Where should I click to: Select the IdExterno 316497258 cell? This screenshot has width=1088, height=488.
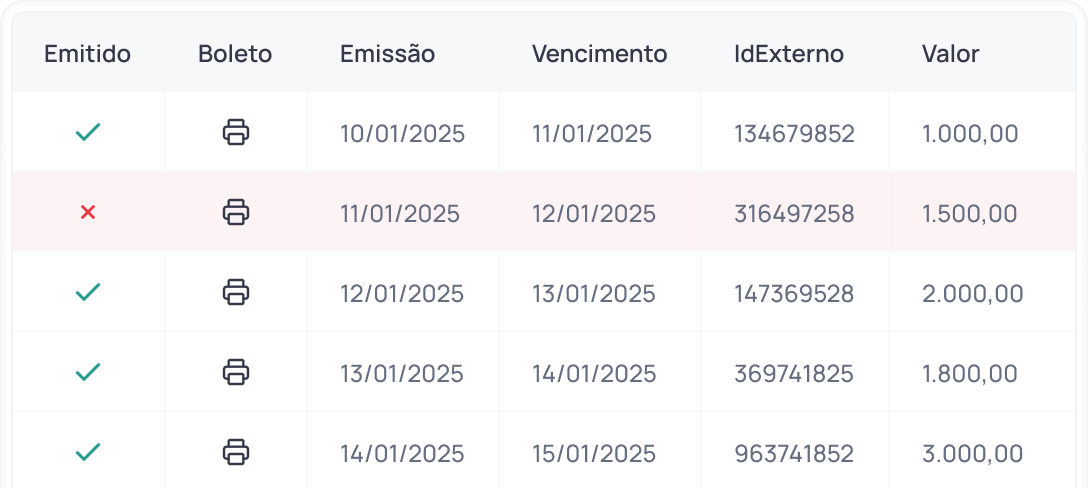coord(794,214)
